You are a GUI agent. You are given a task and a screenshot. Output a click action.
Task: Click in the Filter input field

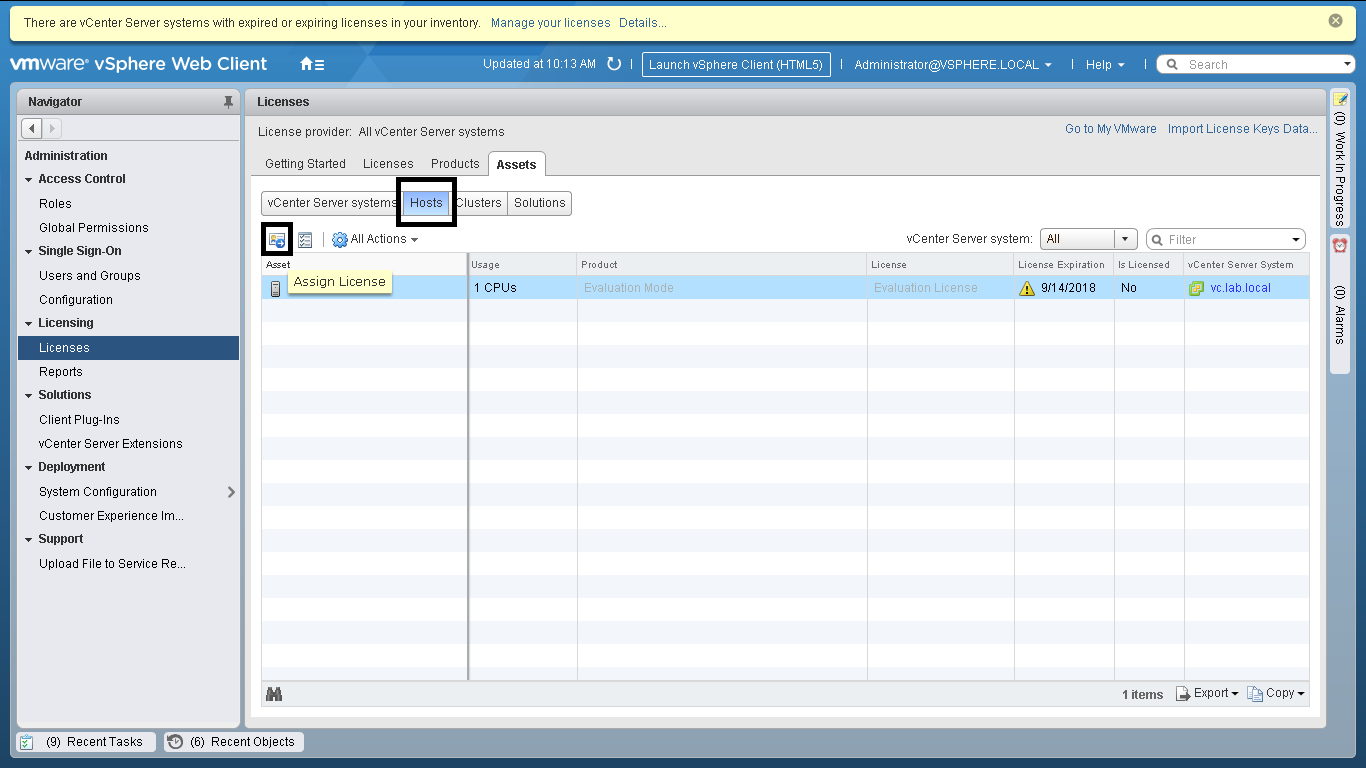point(1225,240)
